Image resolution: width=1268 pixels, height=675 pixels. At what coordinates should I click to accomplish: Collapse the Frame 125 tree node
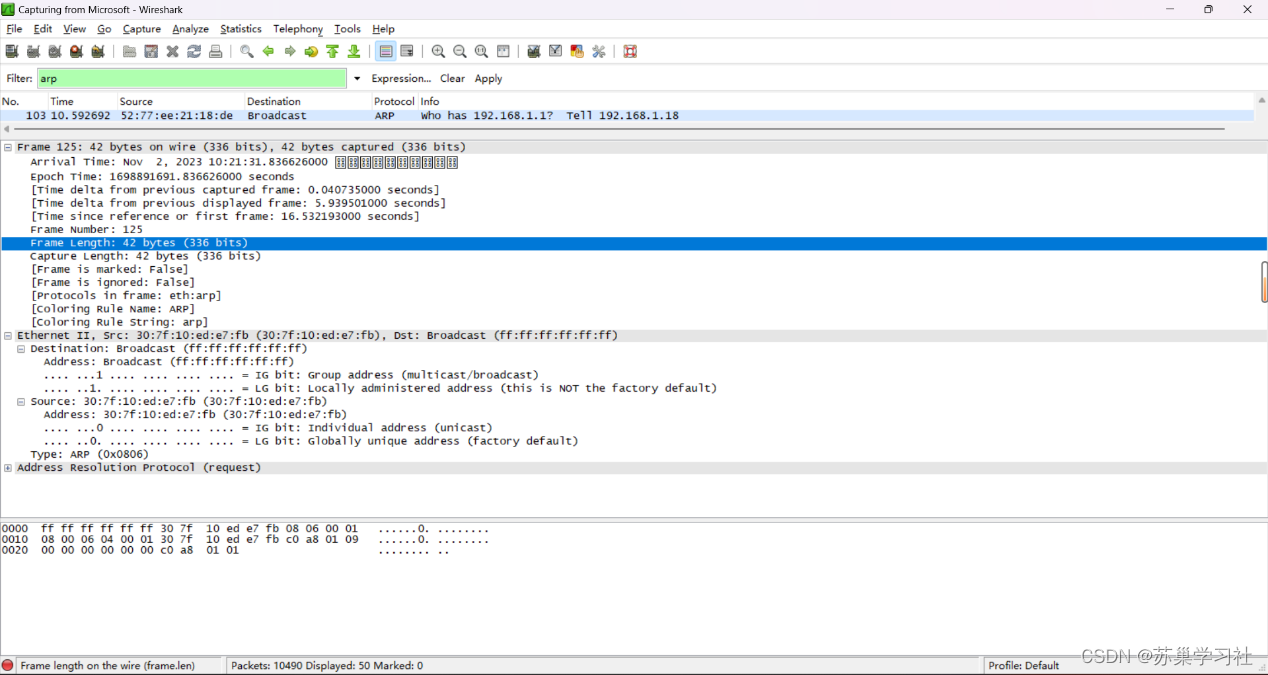(8, 147)
